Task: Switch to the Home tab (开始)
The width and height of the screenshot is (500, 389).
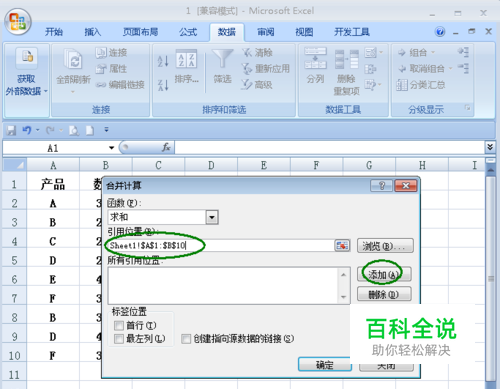Action: click(54, 32)
